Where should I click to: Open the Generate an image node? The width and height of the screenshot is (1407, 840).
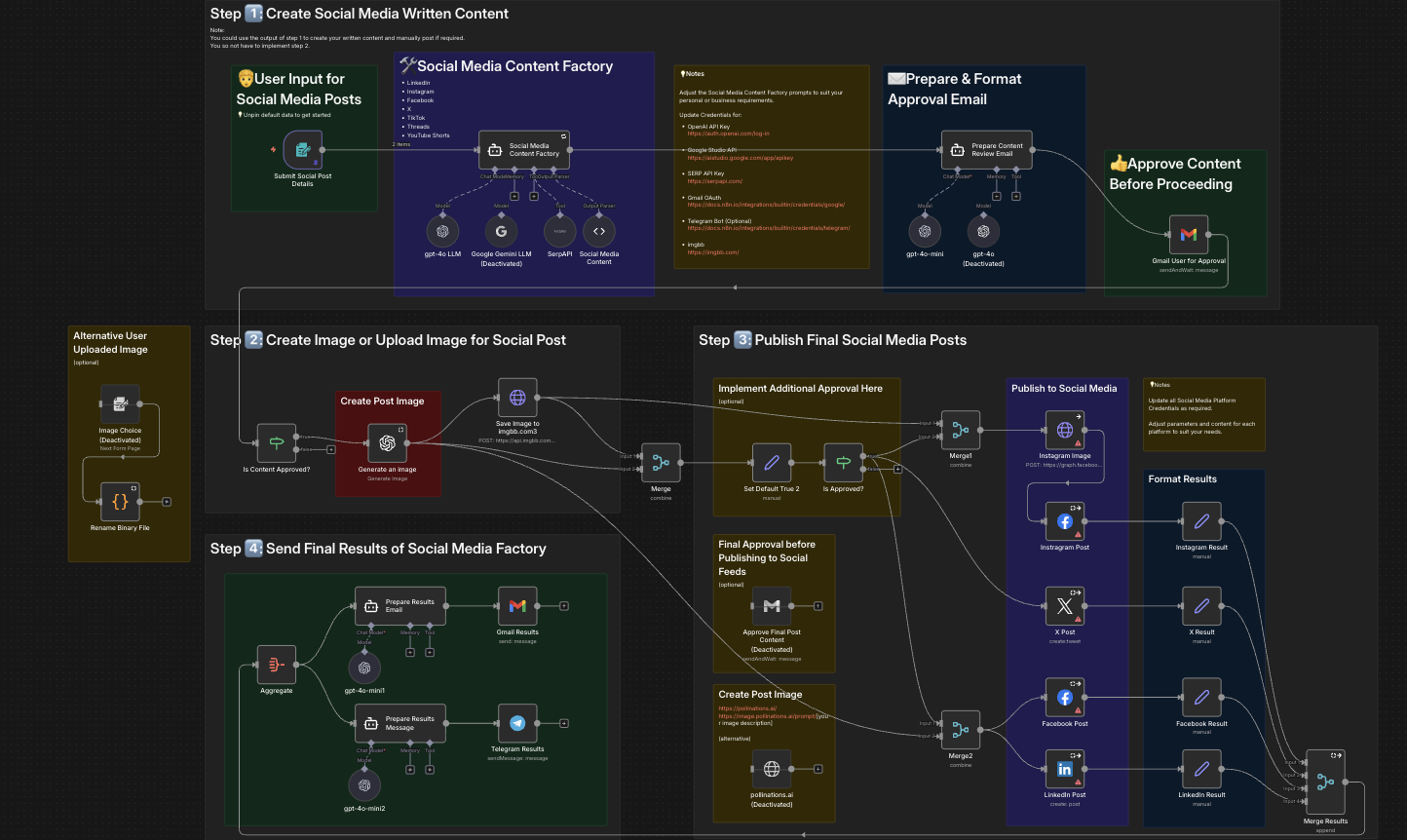click(388, 441)
